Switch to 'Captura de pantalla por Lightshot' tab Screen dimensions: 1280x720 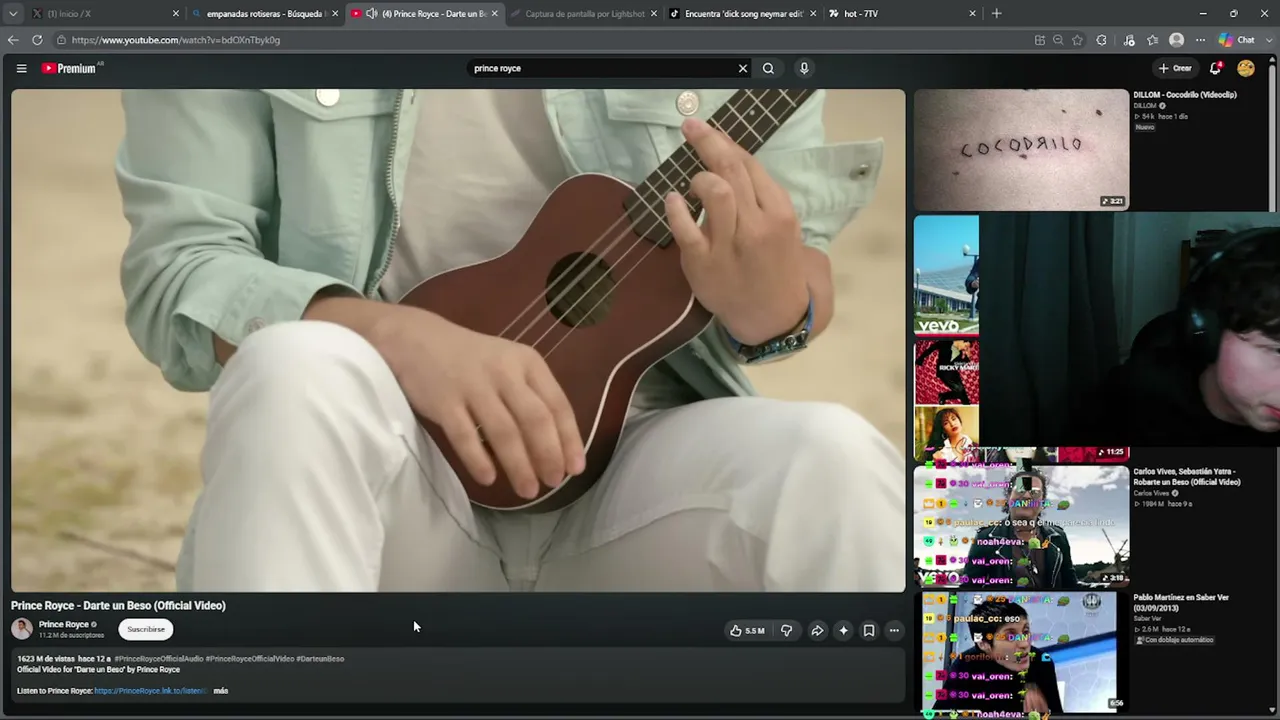[x=584, y=14]
